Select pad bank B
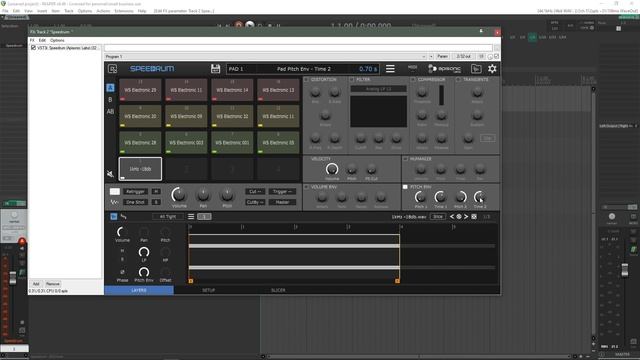Image resolution: width=640 pixels, height=360 pixels. (x=110, y=100)
